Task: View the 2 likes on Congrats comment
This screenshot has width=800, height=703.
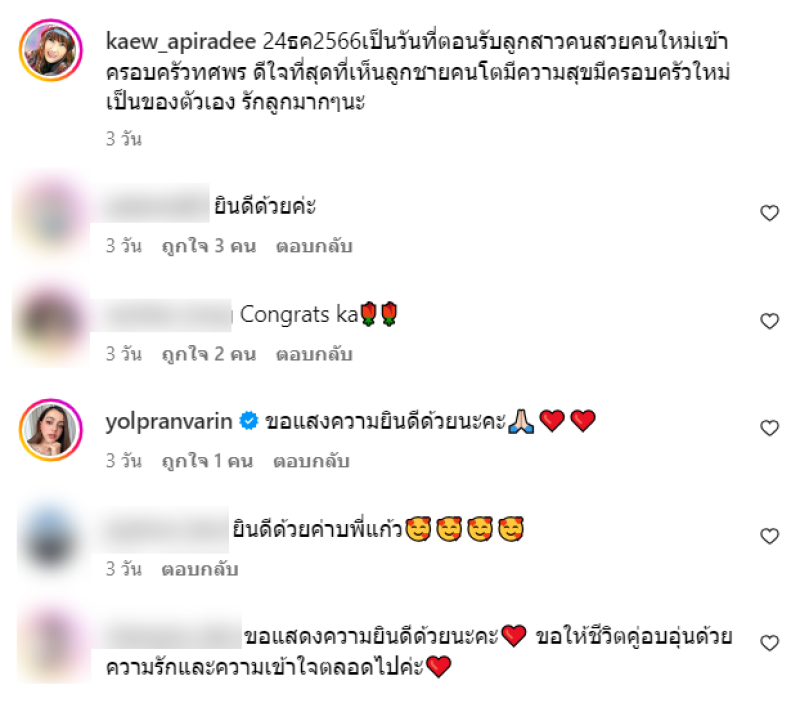Action: coord(209,354)
